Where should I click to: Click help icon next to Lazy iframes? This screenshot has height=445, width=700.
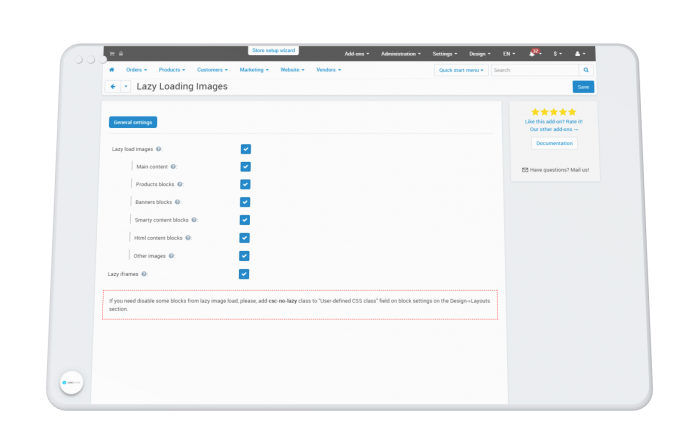pyautogui.click(x=144, y=274)
